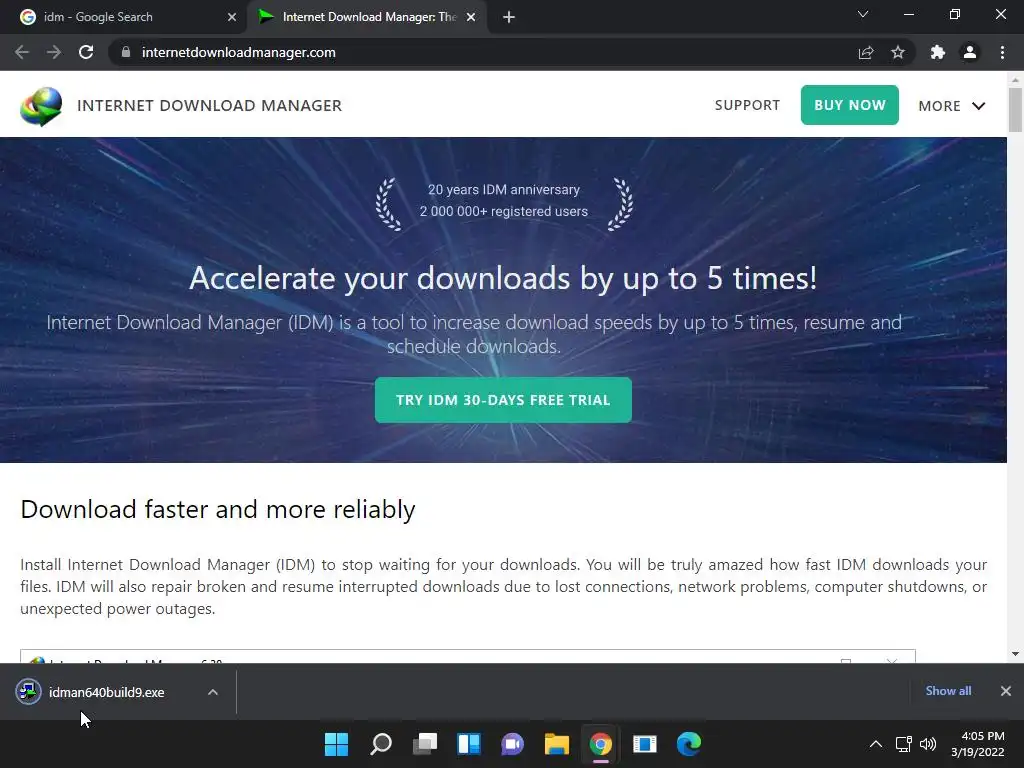This screenshot has width=1024, height=768.
Task: Click 'Download faster and more reliably' heading
Action: pyautogui.click(x=217, y=509)
